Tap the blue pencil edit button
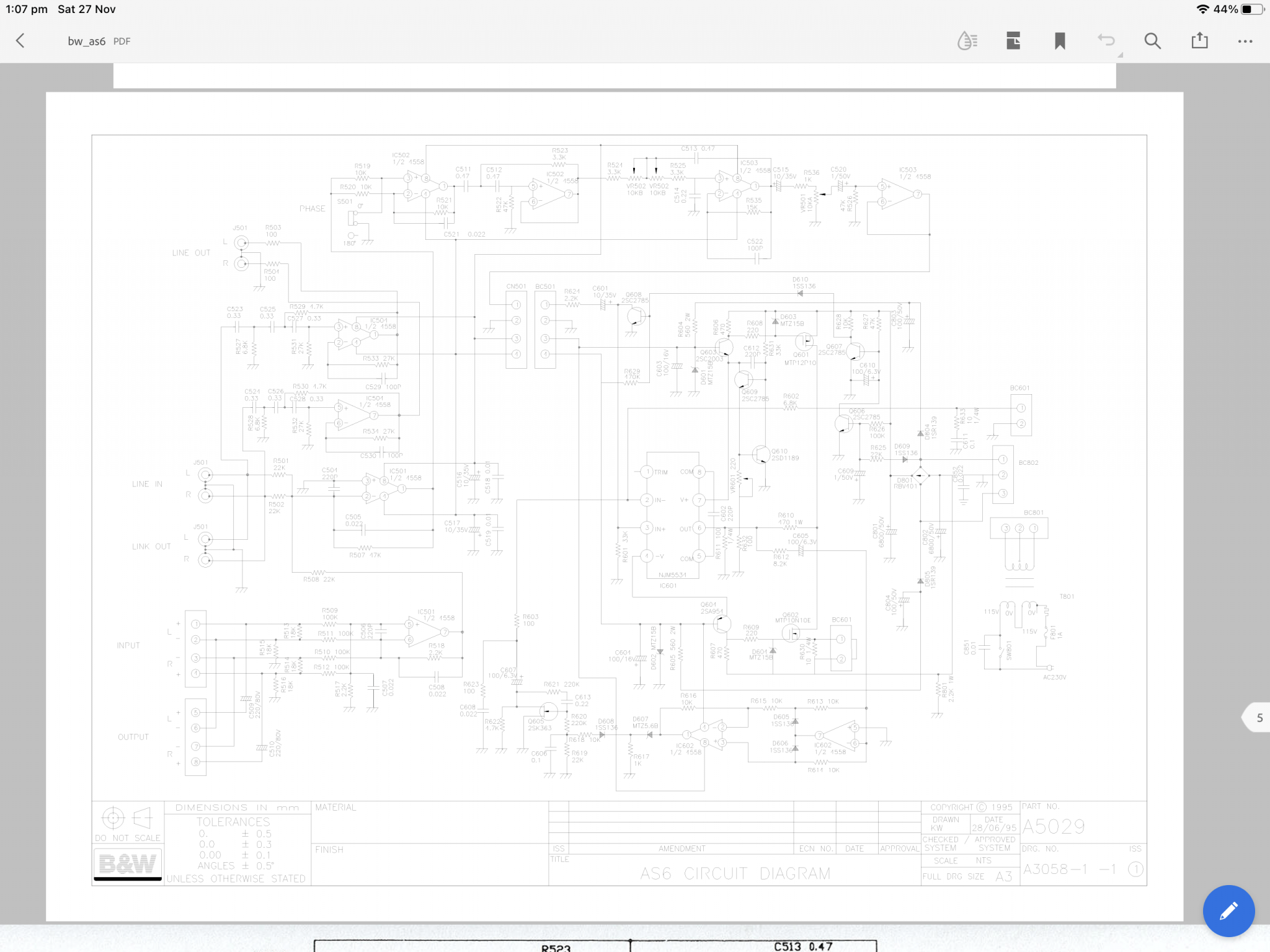This screenshot has width=1270, height=952. [1228, 910]
